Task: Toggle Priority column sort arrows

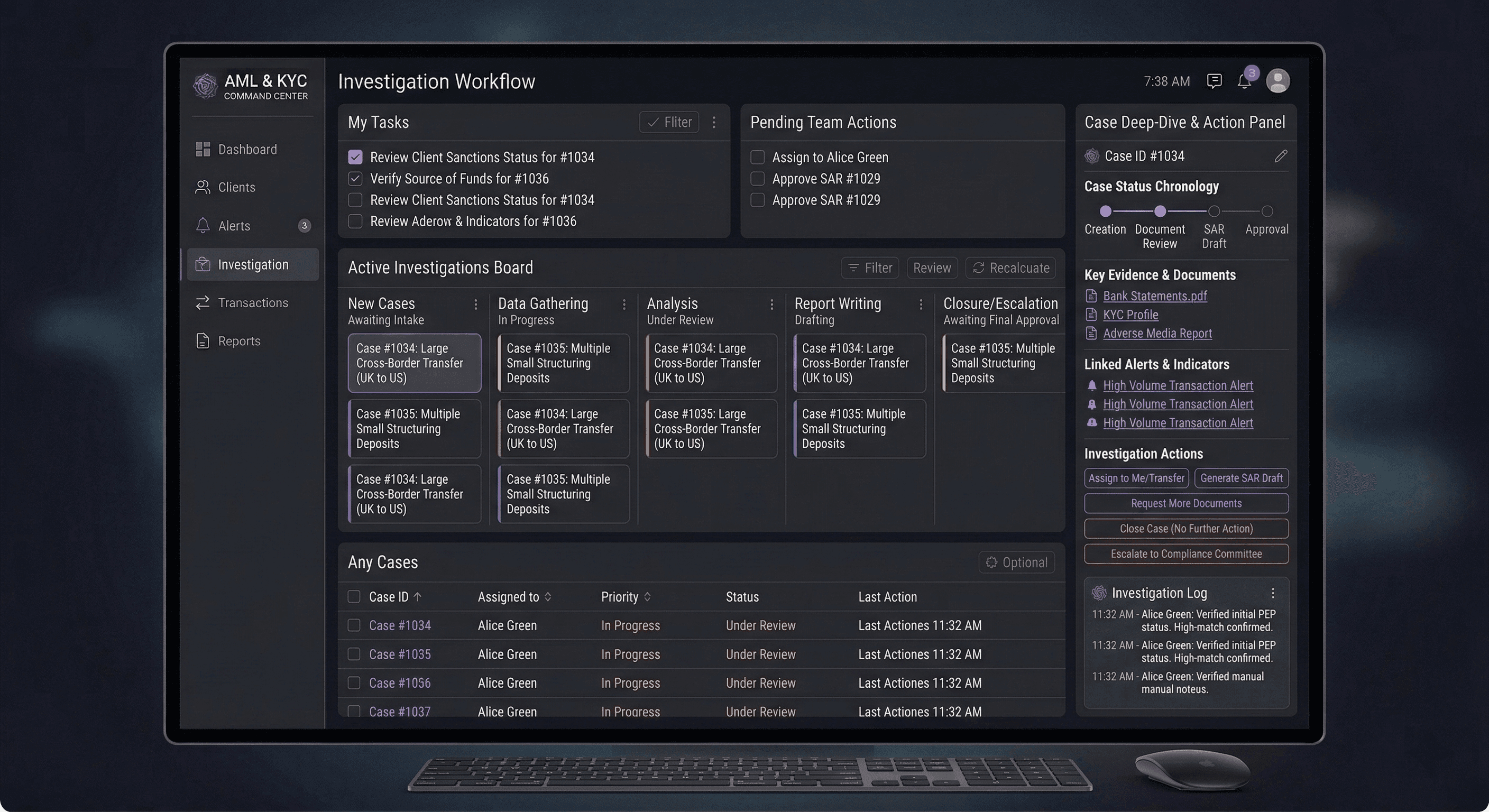Action: pyautogui.click(x=647, y=597)
